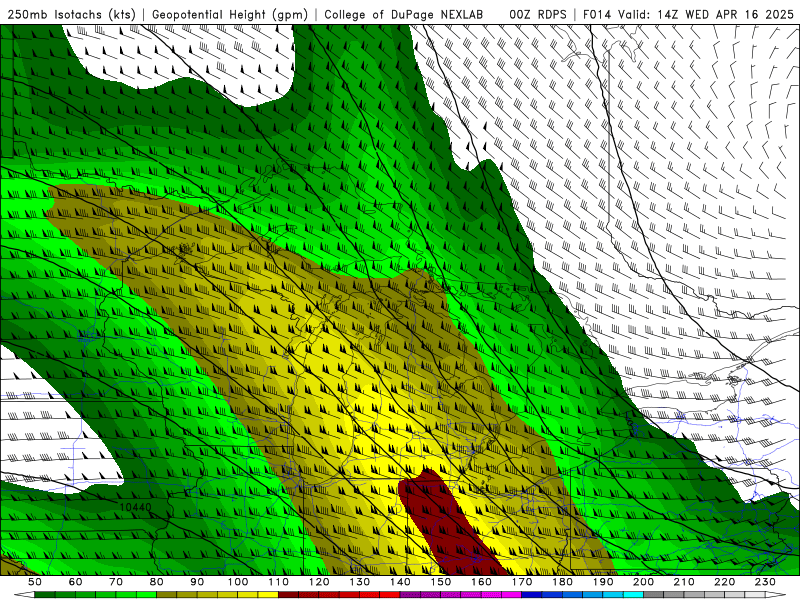Click the 160 knot legend label
The height and width of the screenshot is (600, 800).
[481, 582]
